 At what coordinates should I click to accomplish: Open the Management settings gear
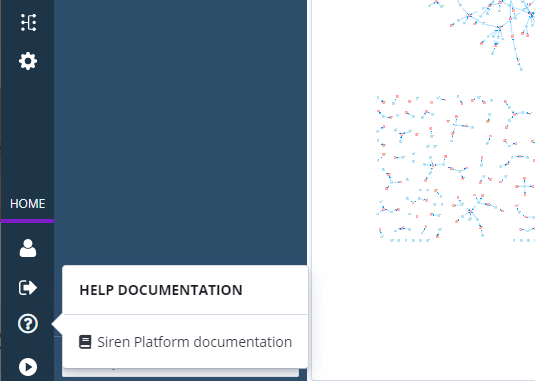[x=28, y=61]
